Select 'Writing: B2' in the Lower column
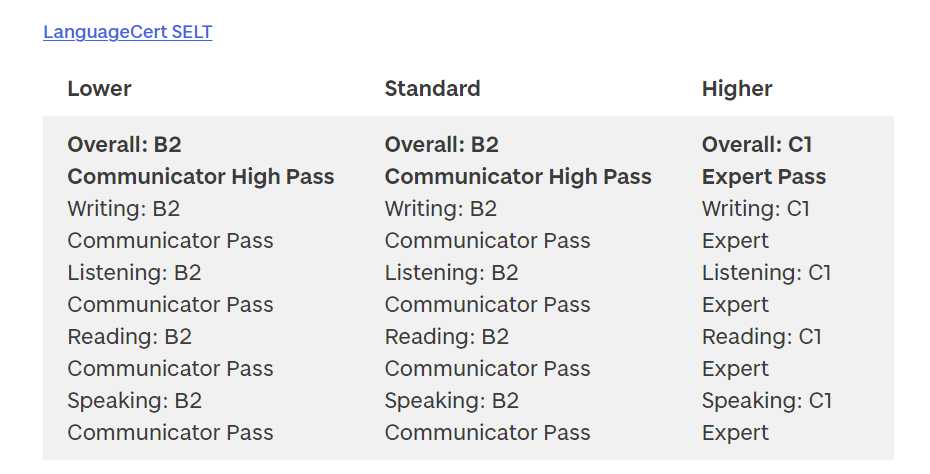 pyautogui.click(x=123, y=209)
